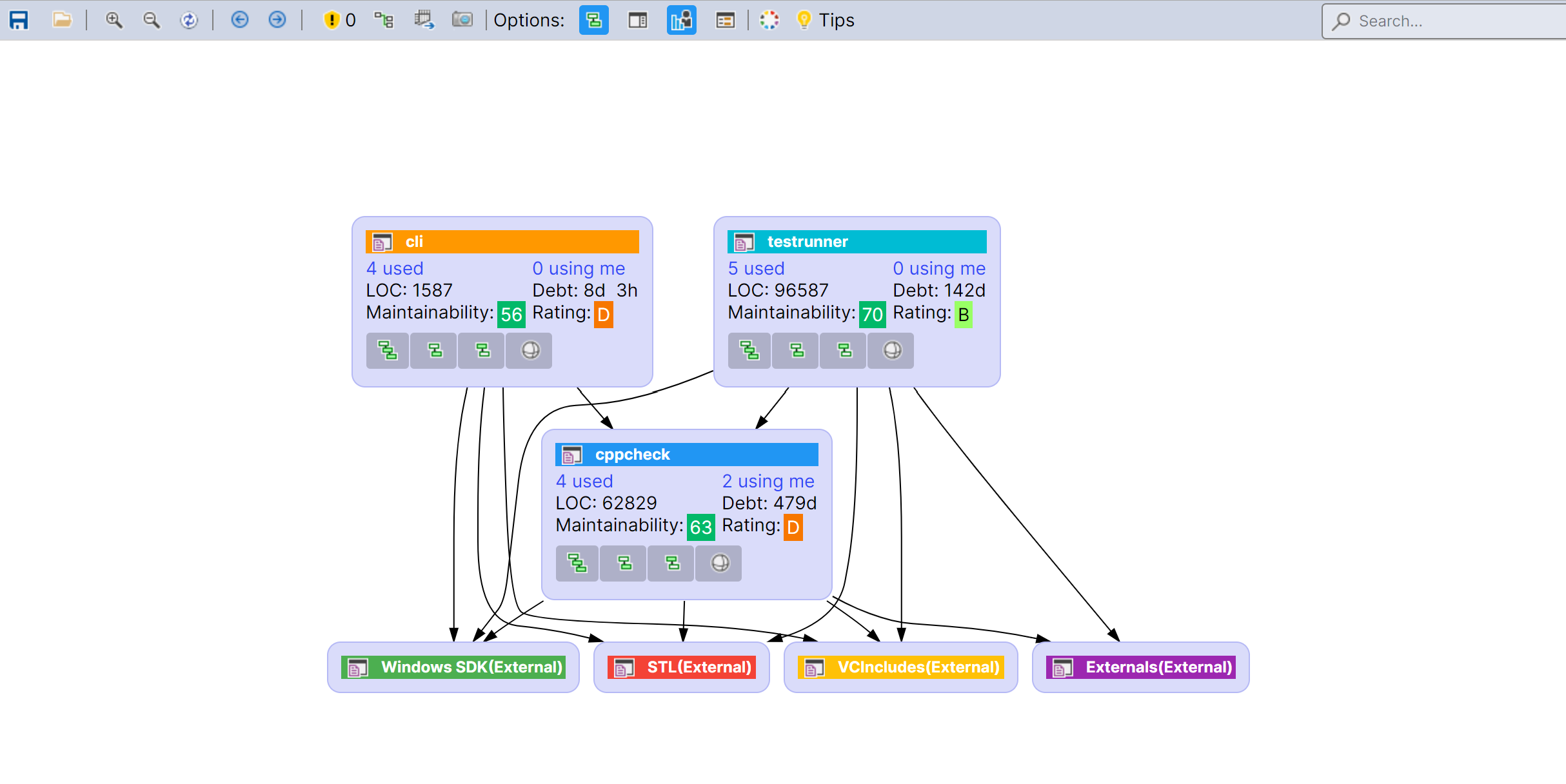Image resolution: width=1566 pixels, height=784 pixels.
Task: Zoom out of the diagram
Action: [152, 20]
